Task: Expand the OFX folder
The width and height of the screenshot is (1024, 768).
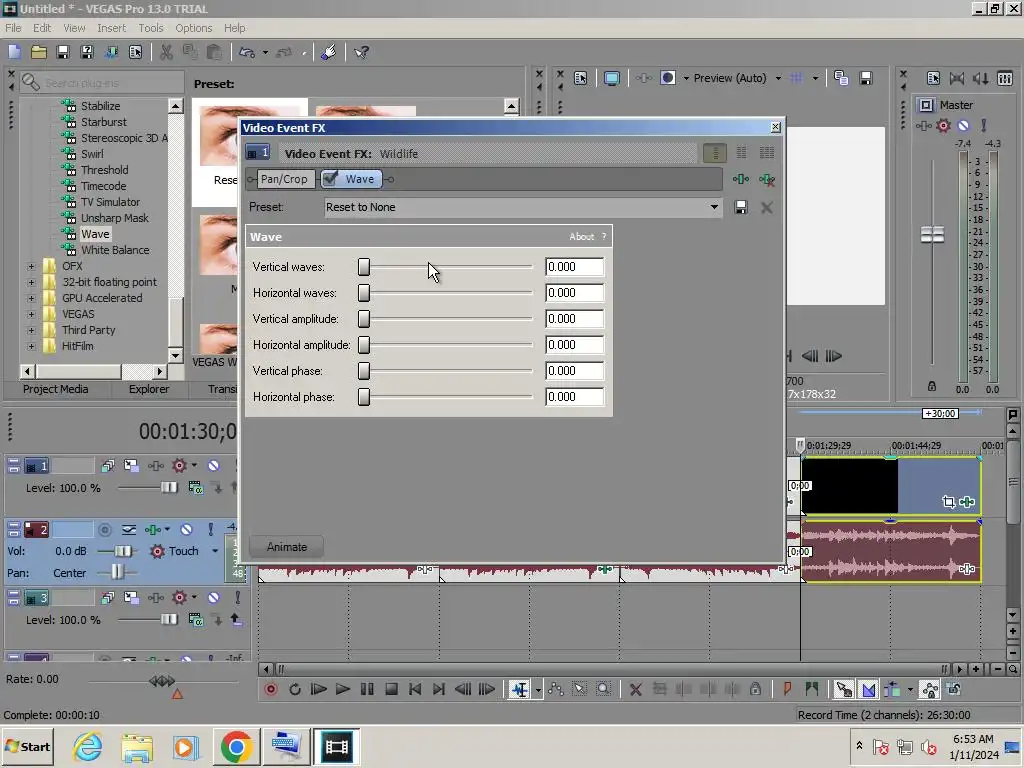Action: click(31, 266)
